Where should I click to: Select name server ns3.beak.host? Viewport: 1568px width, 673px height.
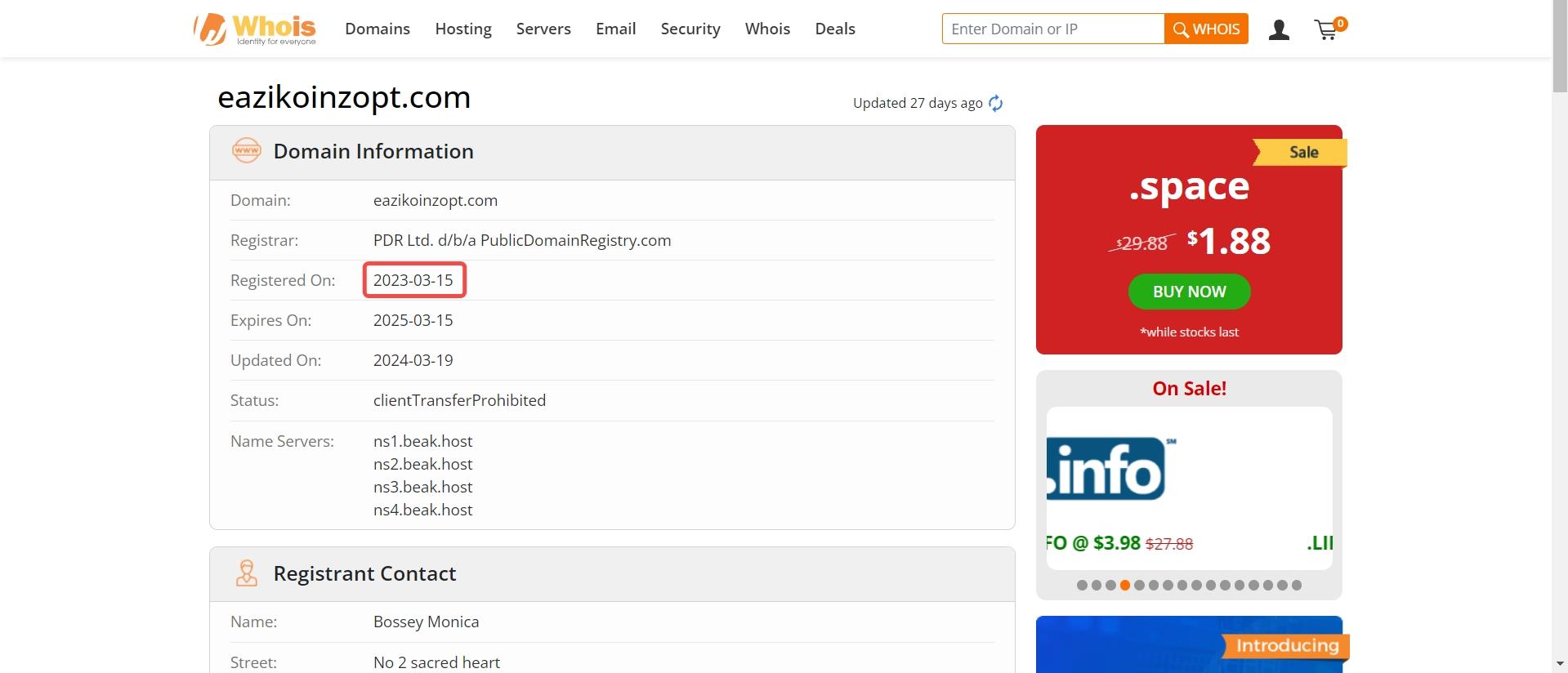[x=423, y=487]
